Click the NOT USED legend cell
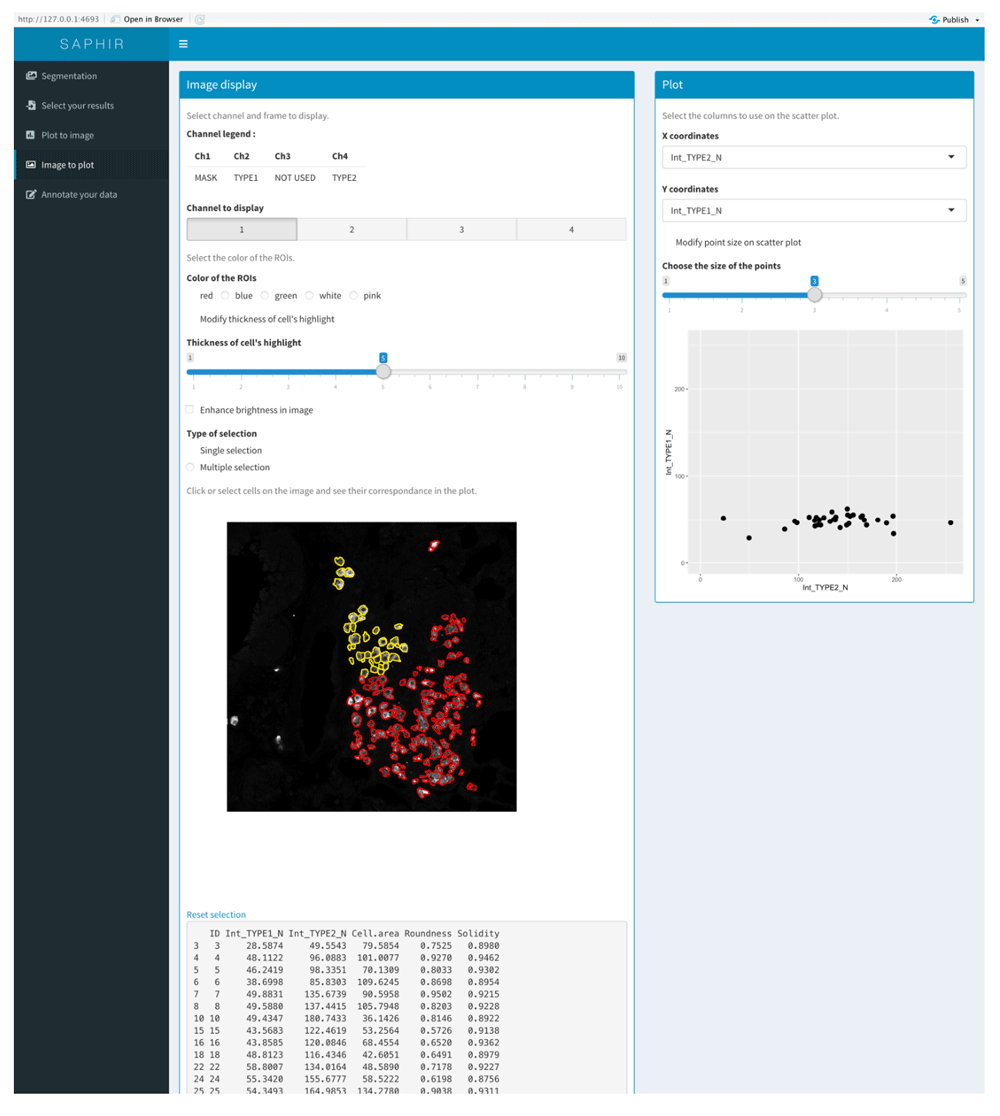The height and width of the screenshot is (1116, 1000). [x=295, y=178]
